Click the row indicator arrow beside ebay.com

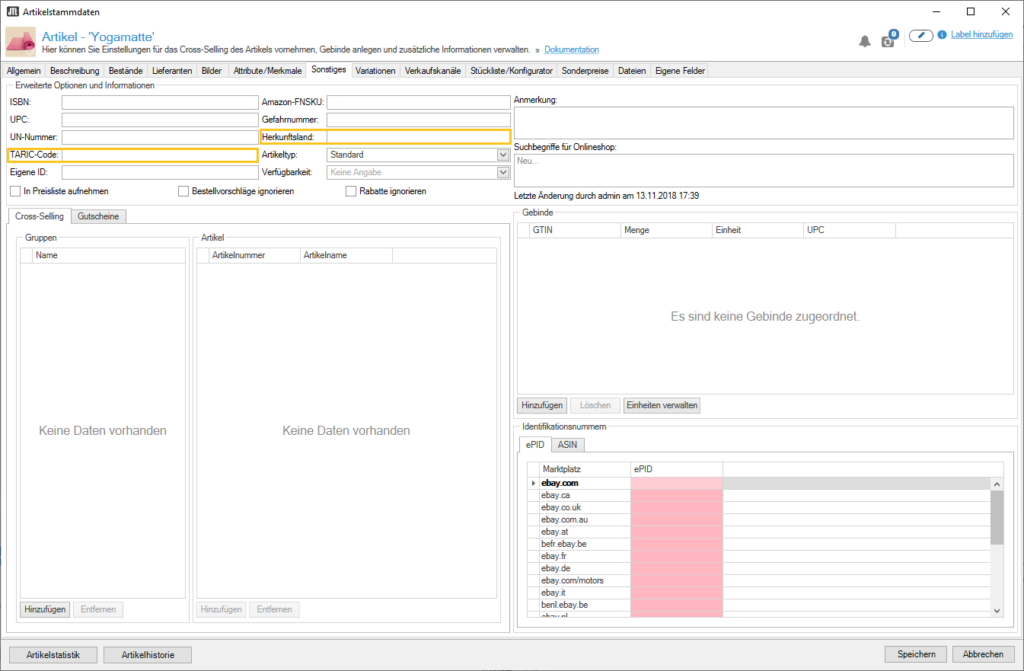[x=532, y=483]
